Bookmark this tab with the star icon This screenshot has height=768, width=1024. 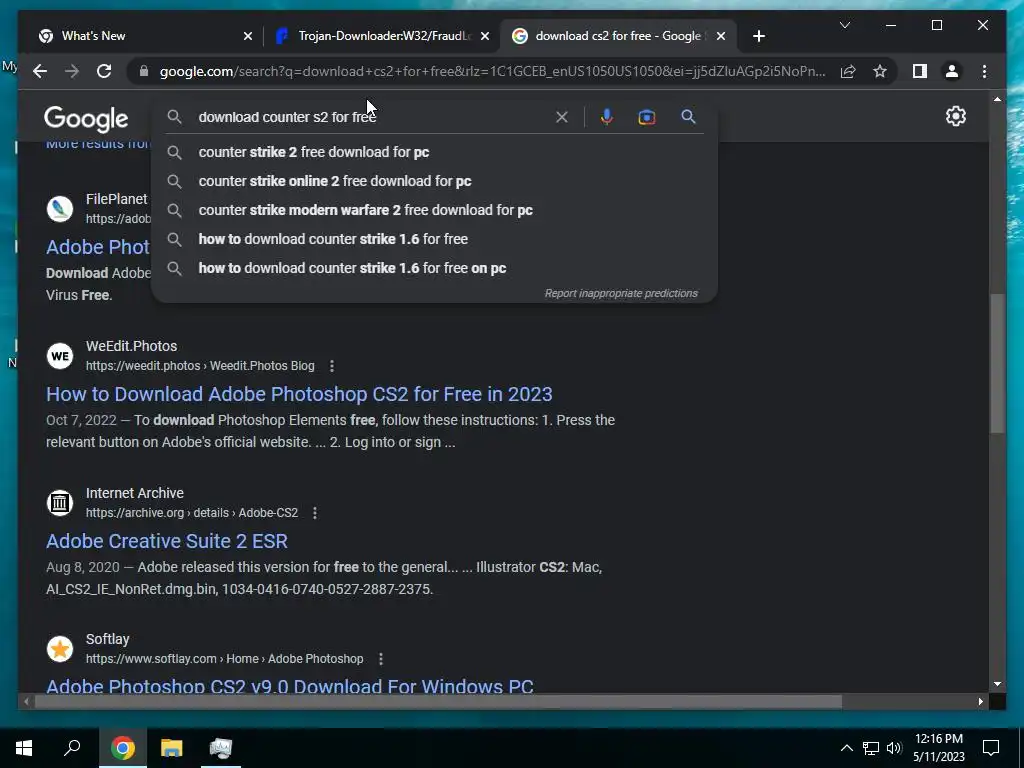(880, 71)
